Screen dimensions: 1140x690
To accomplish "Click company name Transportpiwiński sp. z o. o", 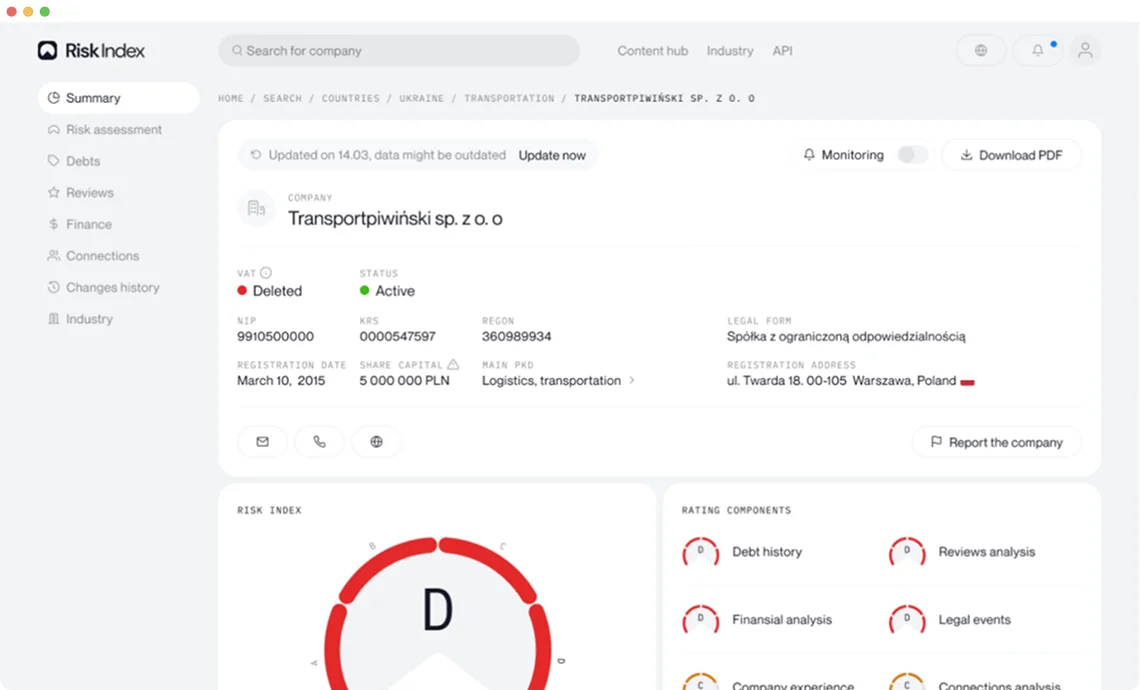I will click(395, 218).
